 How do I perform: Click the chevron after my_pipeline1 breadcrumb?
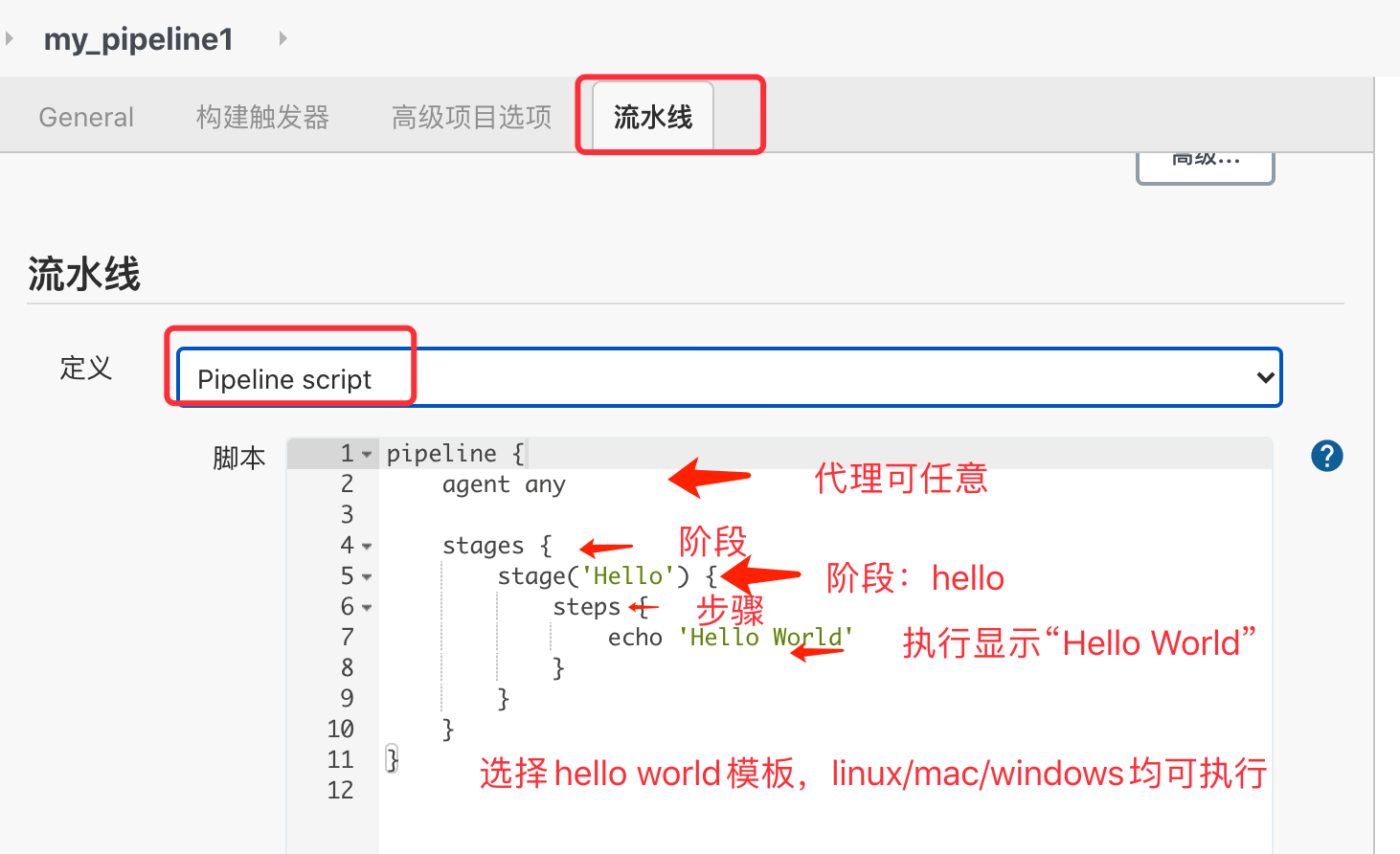pos(283,38)
